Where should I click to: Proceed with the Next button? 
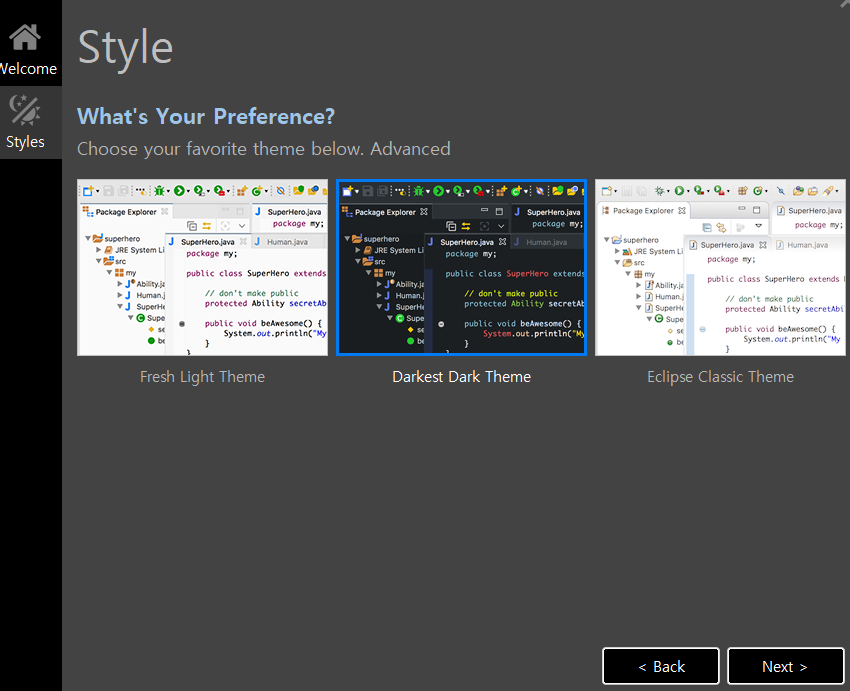[785, 666]
